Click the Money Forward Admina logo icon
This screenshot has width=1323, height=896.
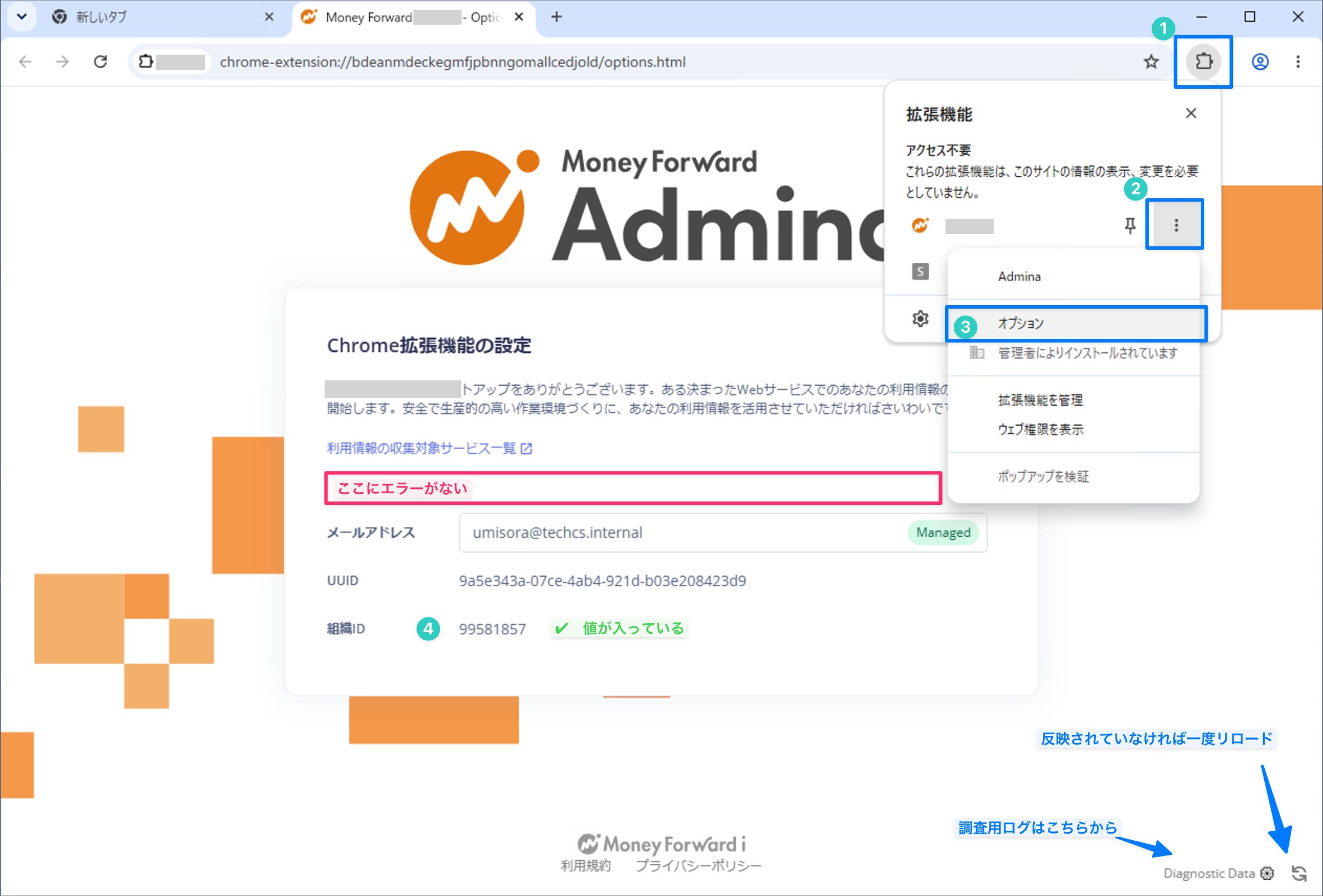pyautogui.click(x=474, y=207)
